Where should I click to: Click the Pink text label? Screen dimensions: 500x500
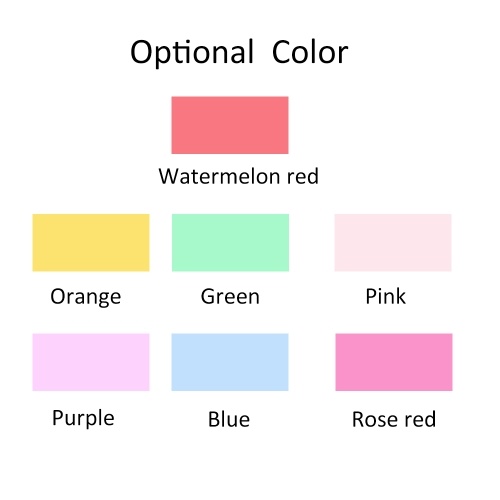point(386,296)
